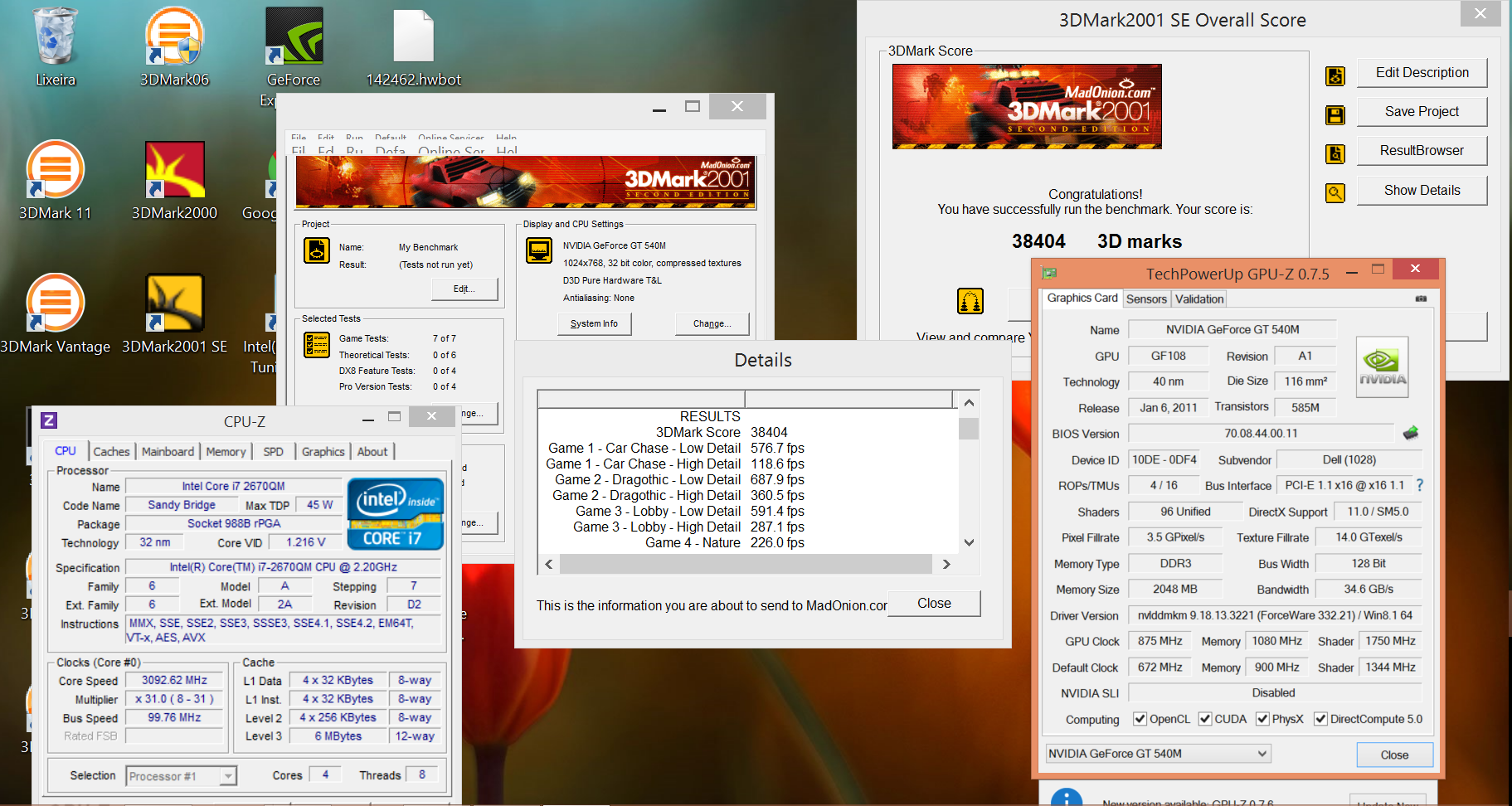
Task: Click the Details horizontal scroll right arrow
Action: (946, 564)
